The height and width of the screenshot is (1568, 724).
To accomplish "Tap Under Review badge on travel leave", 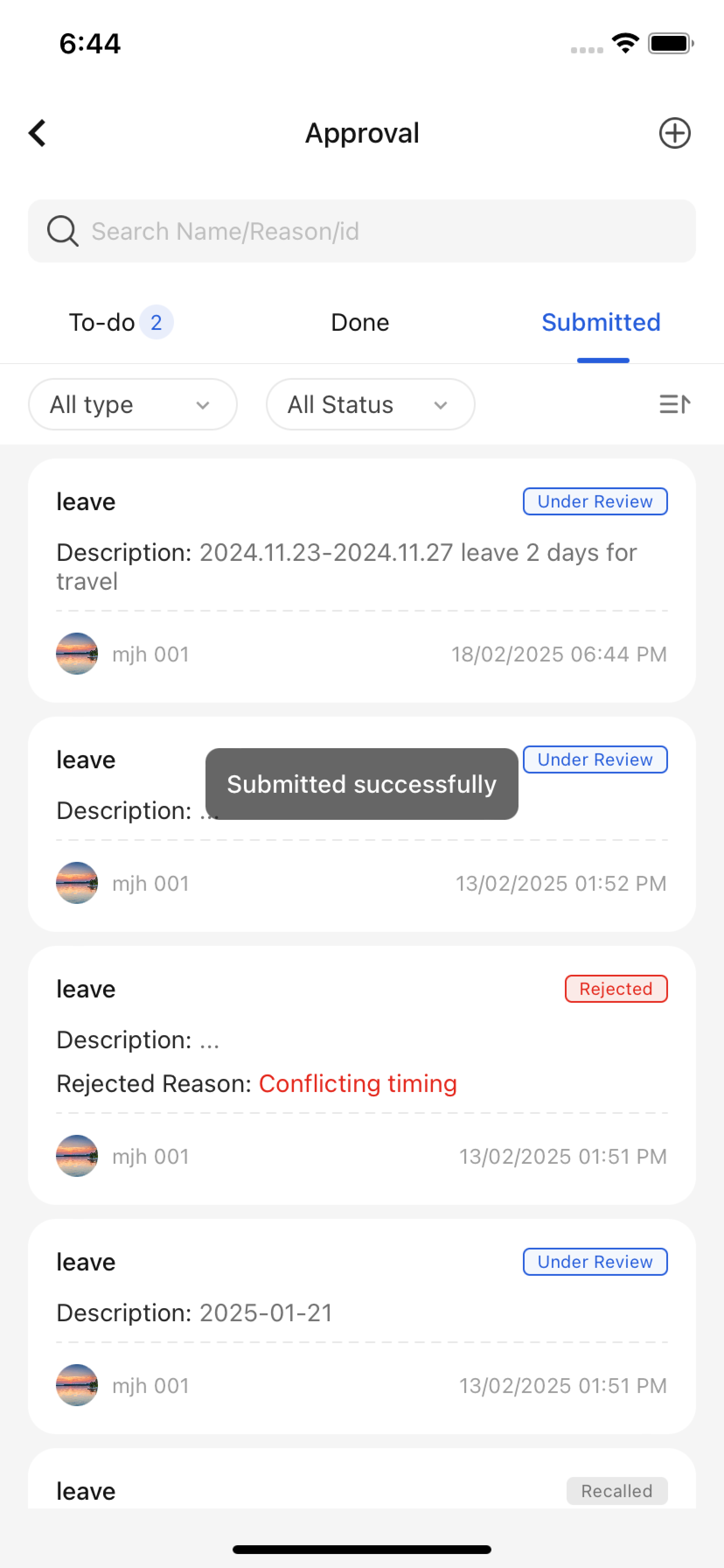I will click(595, 501).
